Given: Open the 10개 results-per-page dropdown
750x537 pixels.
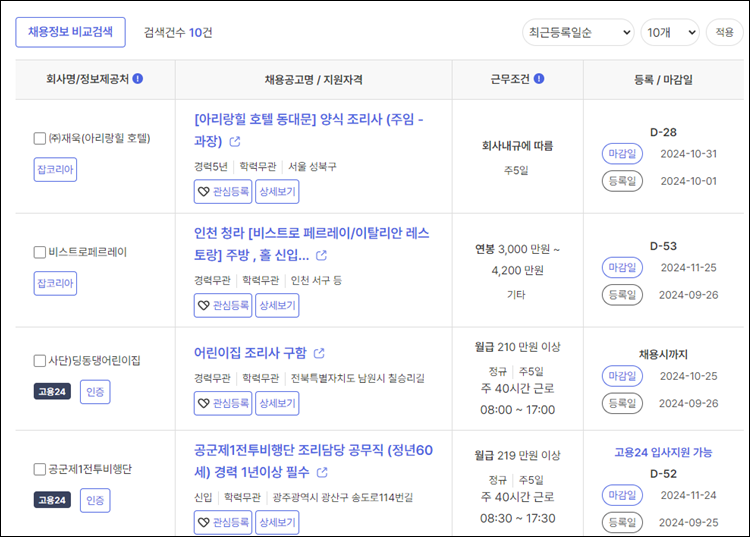Looking at the screenshot, I should point(670,33).
